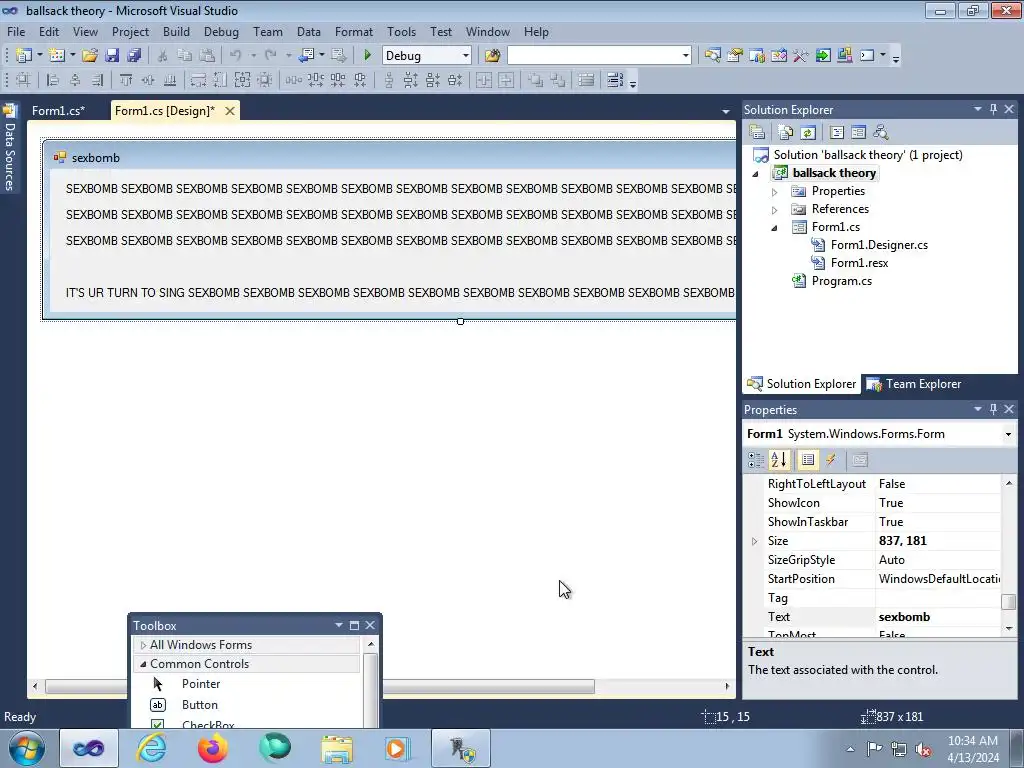Click Show All Files in Solution Explorer

tap(786, 133)
